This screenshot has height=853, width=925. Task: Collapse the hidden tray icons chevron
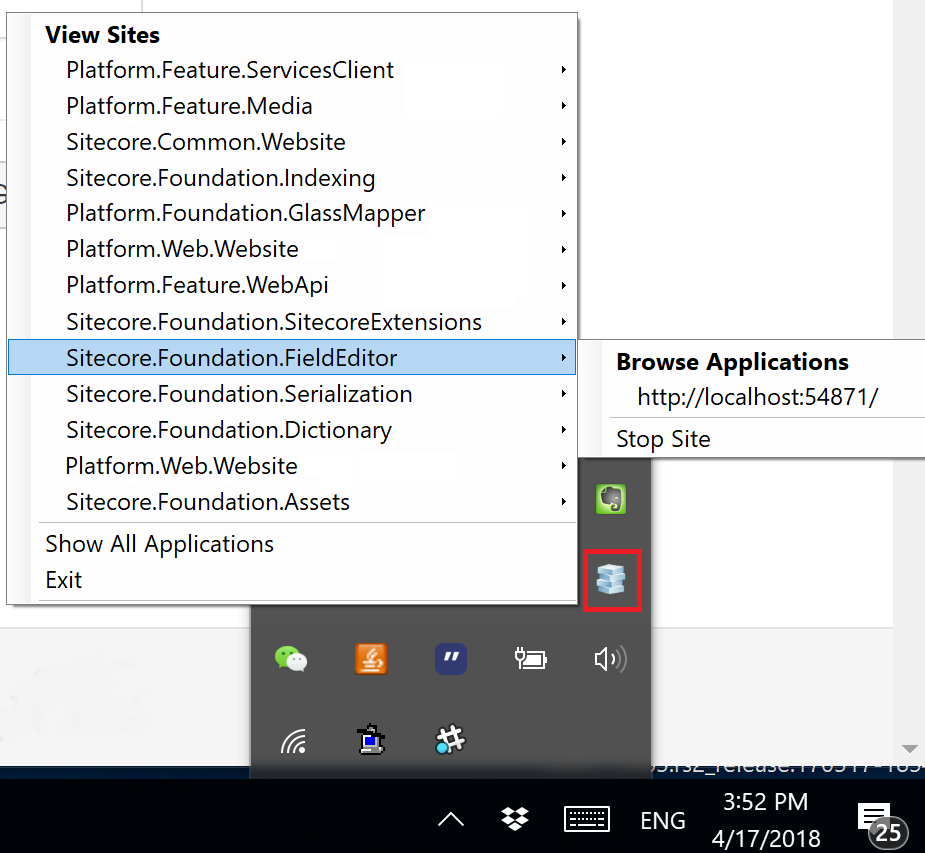click(451, 820)
